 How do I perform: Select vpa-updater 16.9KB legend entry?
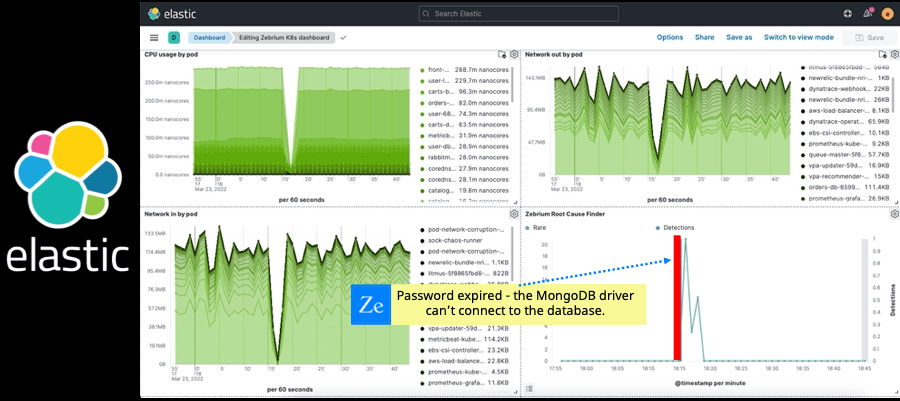tap(845, 166)
